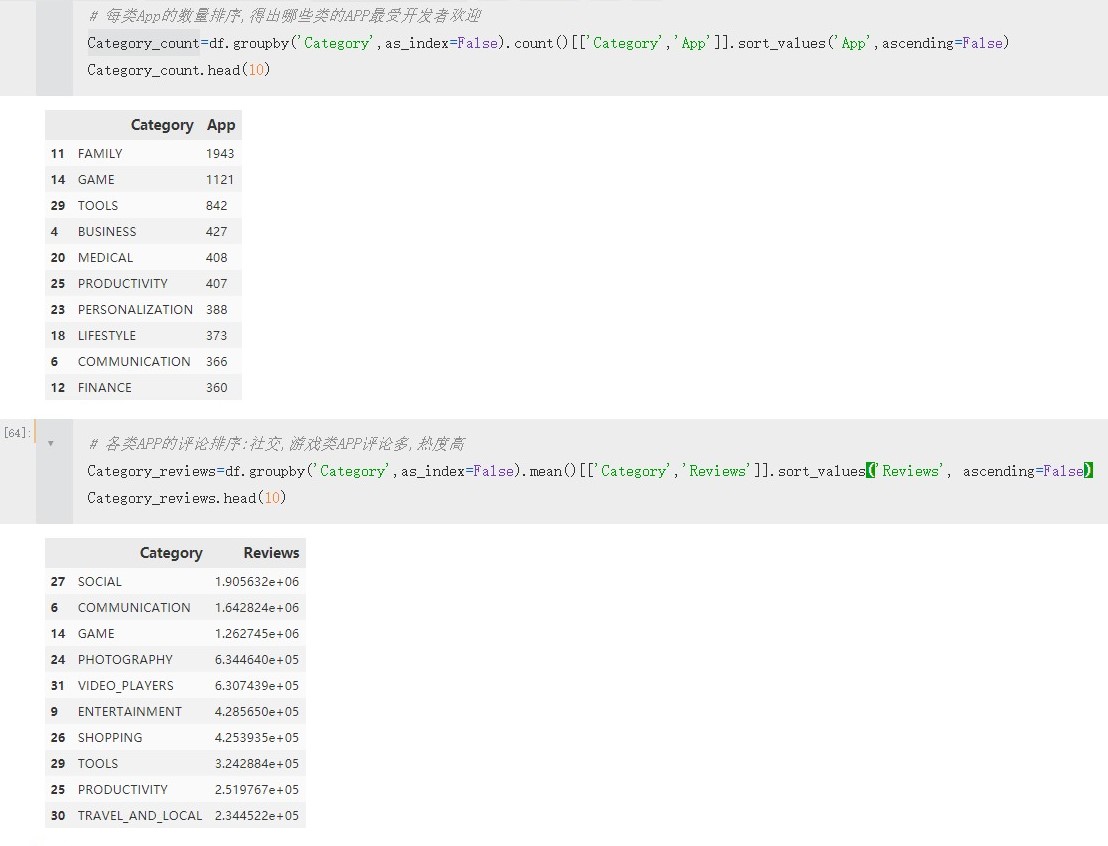Select the count value 360
Image resolution: width=1108 pixels, height=846 pixels.
(x=216, y=388)
